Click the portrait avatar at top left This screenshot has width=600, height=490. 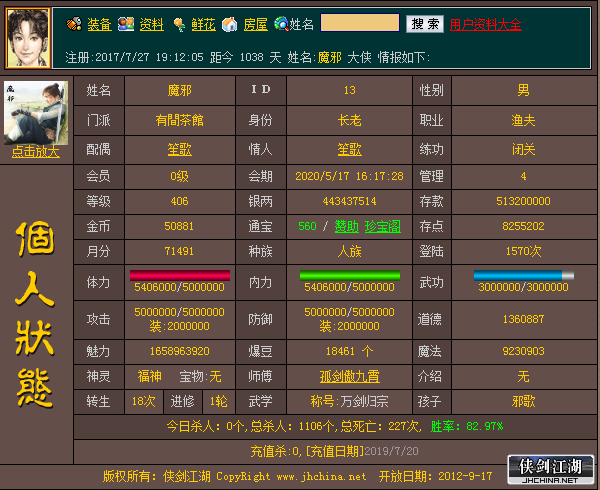coord(28,38)
